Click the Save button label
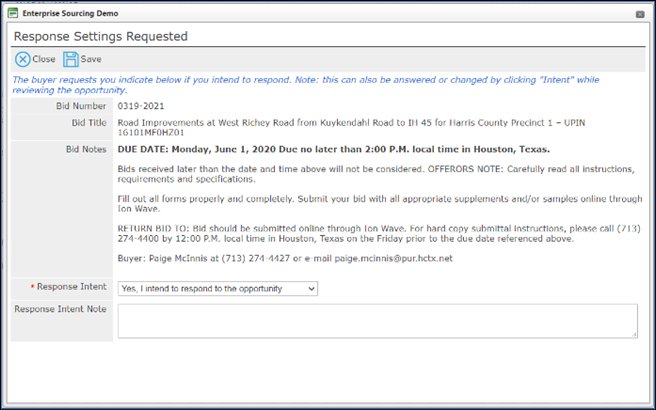The image size is (656, 410). 91,59
